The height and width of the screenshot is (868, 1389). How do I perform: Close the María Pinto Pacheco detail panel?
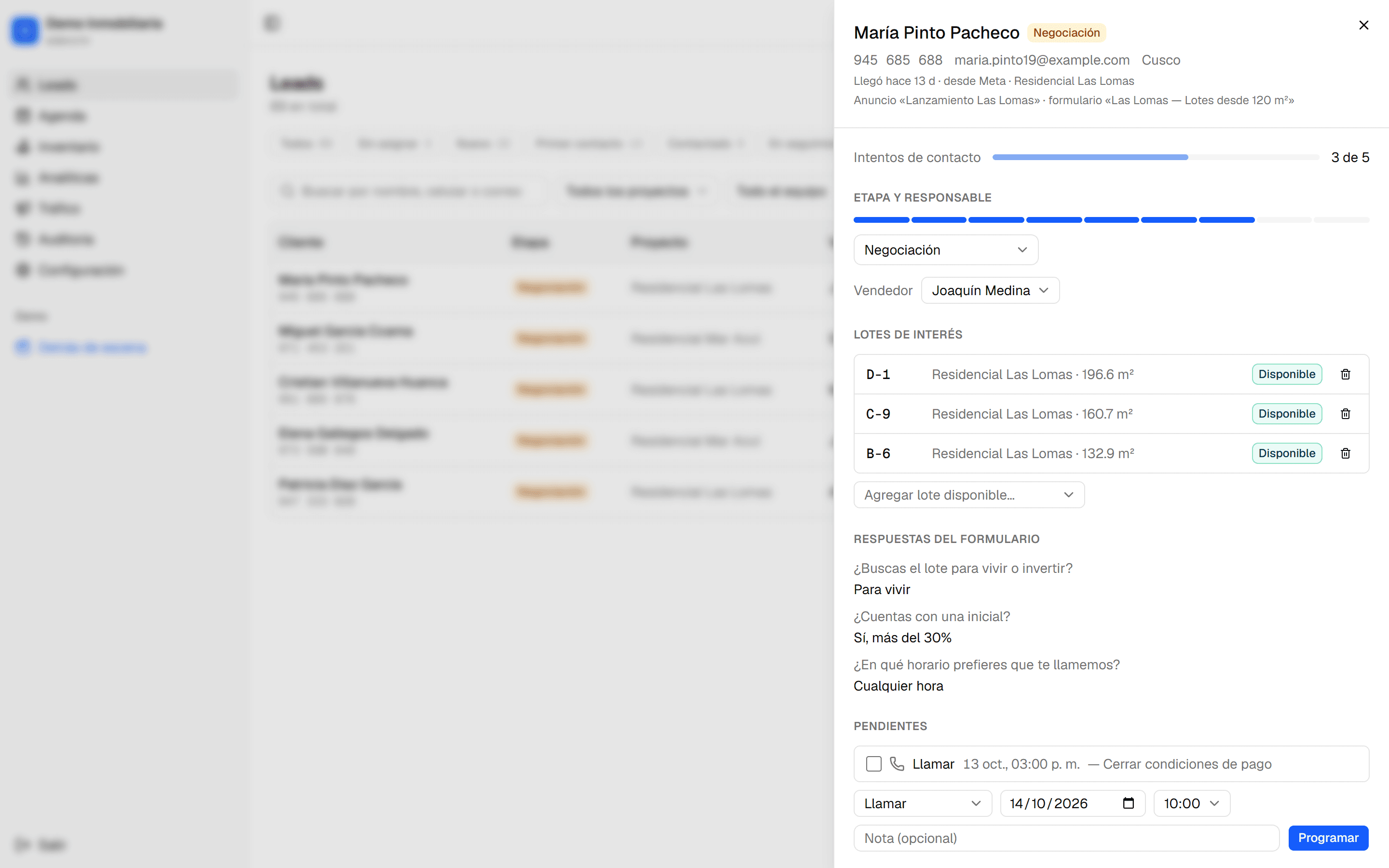point(1363,25)
